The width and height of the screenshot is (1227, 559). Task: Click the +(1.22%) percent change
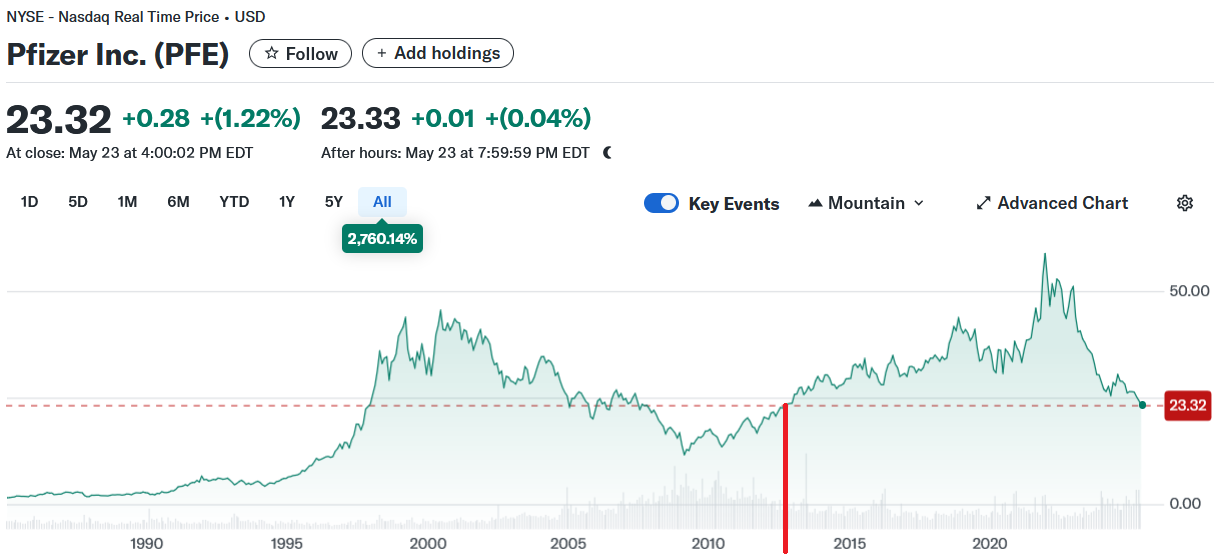coord(250,119)
